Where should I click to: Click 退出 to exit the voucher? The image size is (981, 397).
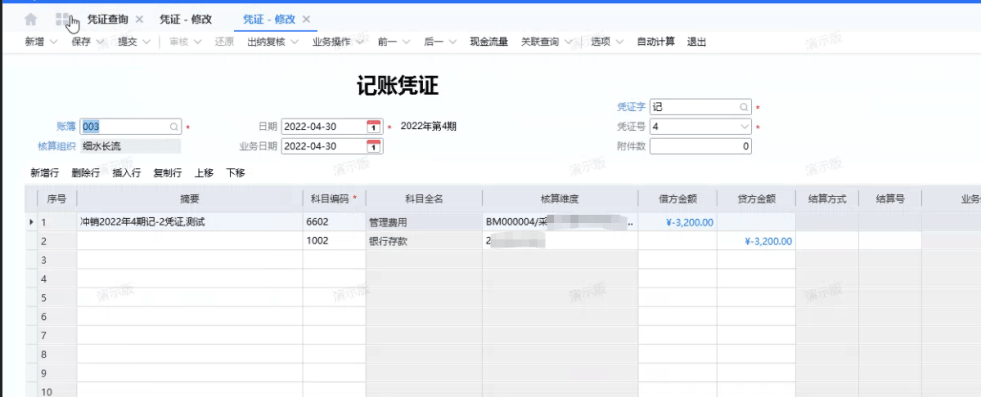pyautogui.click(x=696, y=42)
